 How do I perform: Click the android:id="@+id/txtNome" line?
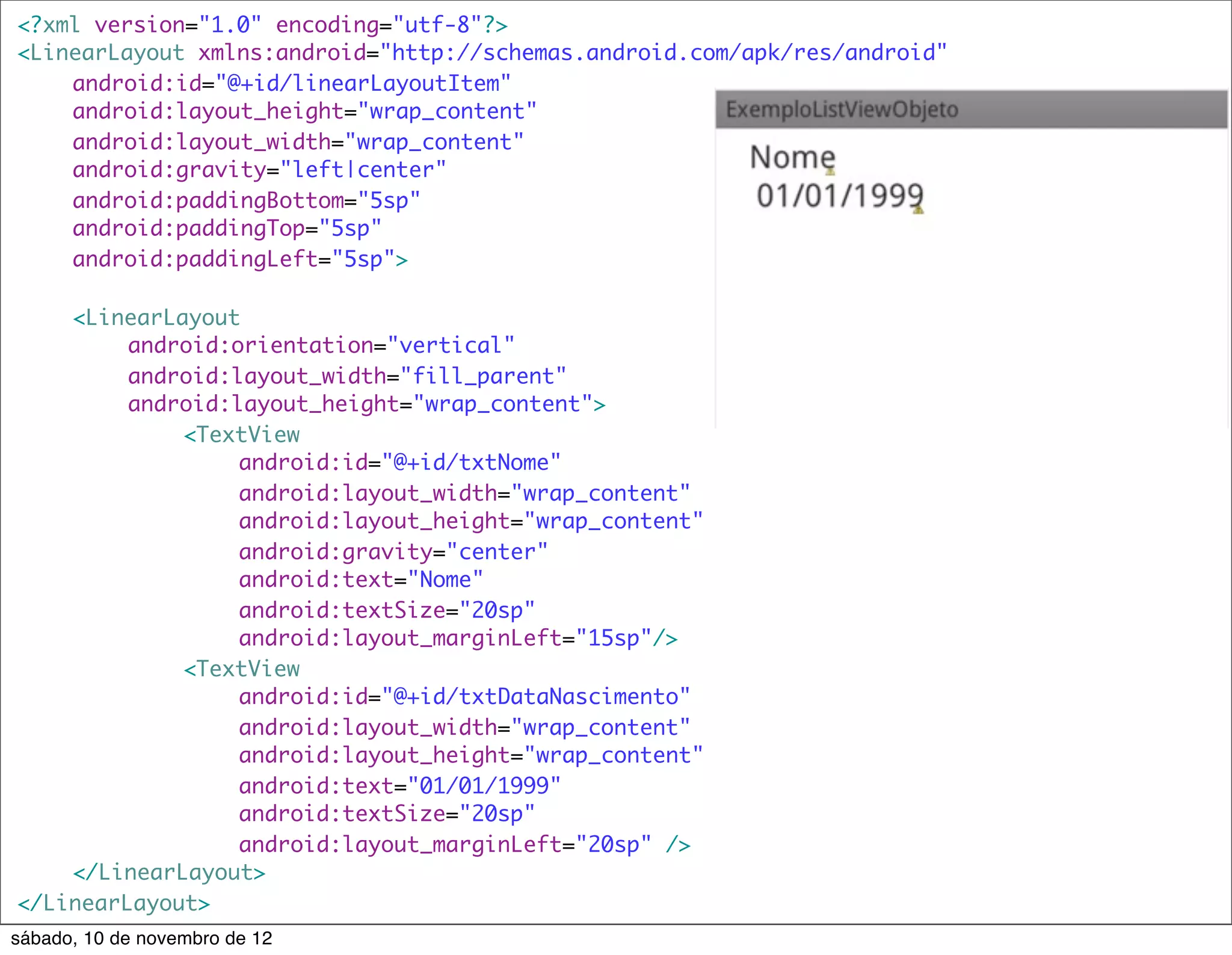coord(400,463)
